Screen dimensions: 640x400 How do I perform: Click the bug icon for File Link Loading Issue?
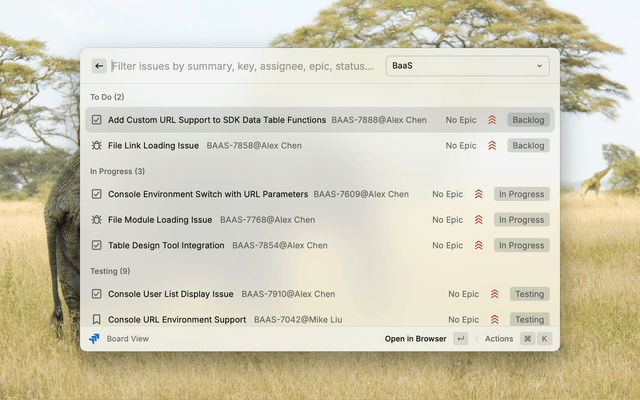97,145
